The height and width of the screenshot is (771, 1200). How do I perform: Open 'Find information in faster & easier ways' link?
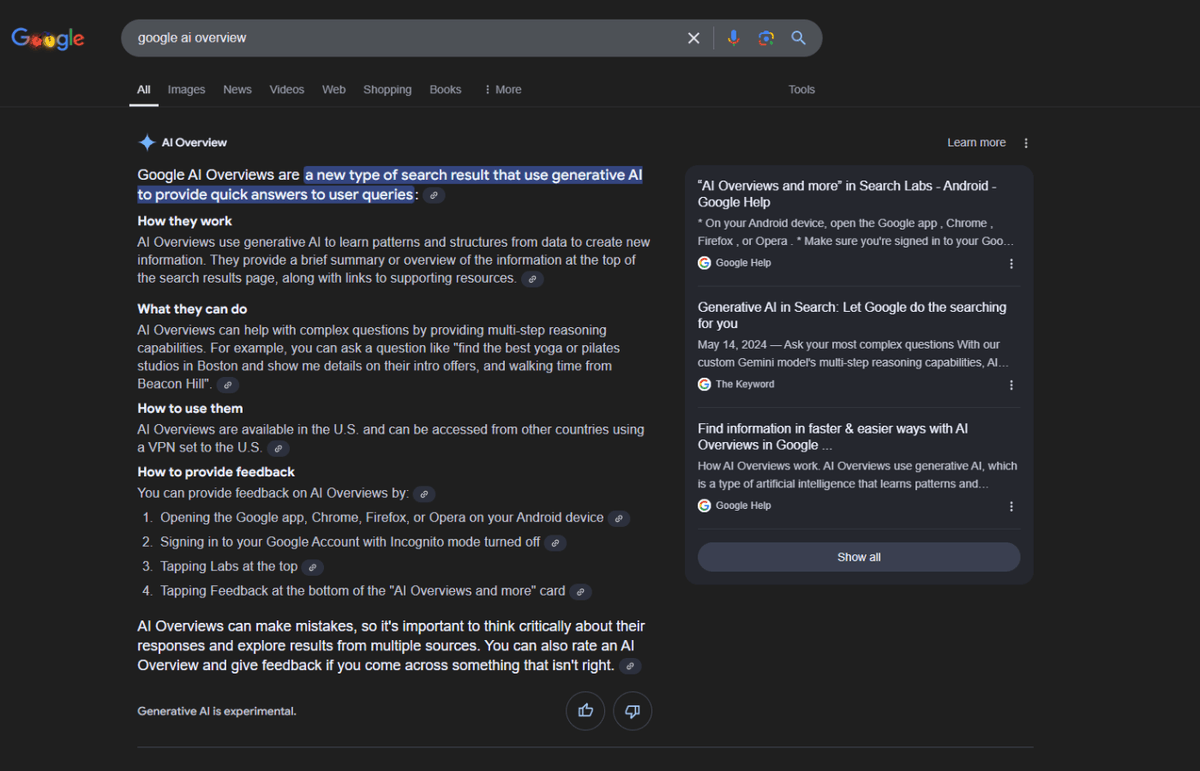coord(833,437)
